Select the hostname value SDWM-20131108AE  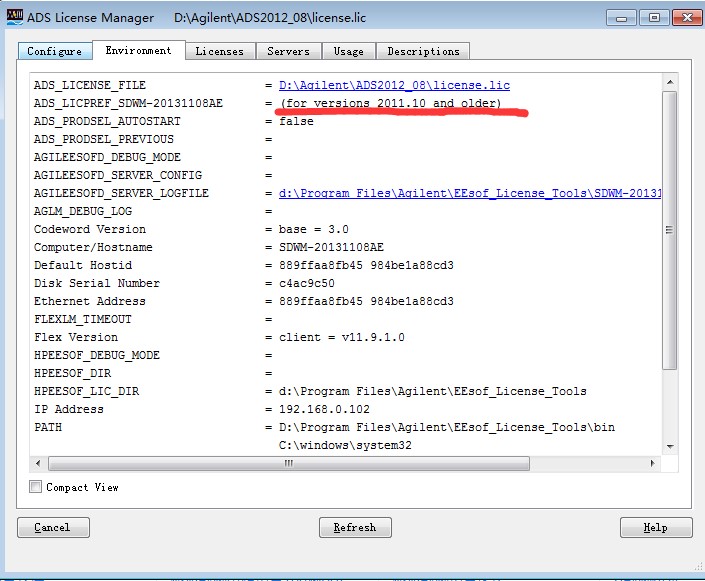coord(331,247)
